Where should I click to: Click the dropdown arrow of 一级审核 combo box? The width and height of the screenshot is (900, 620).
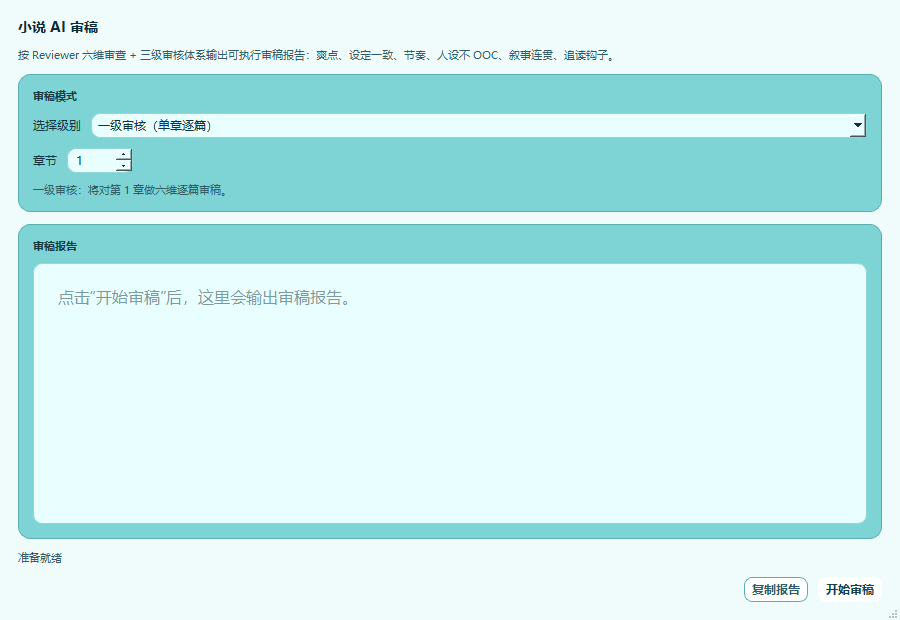(x=858, y=125)
